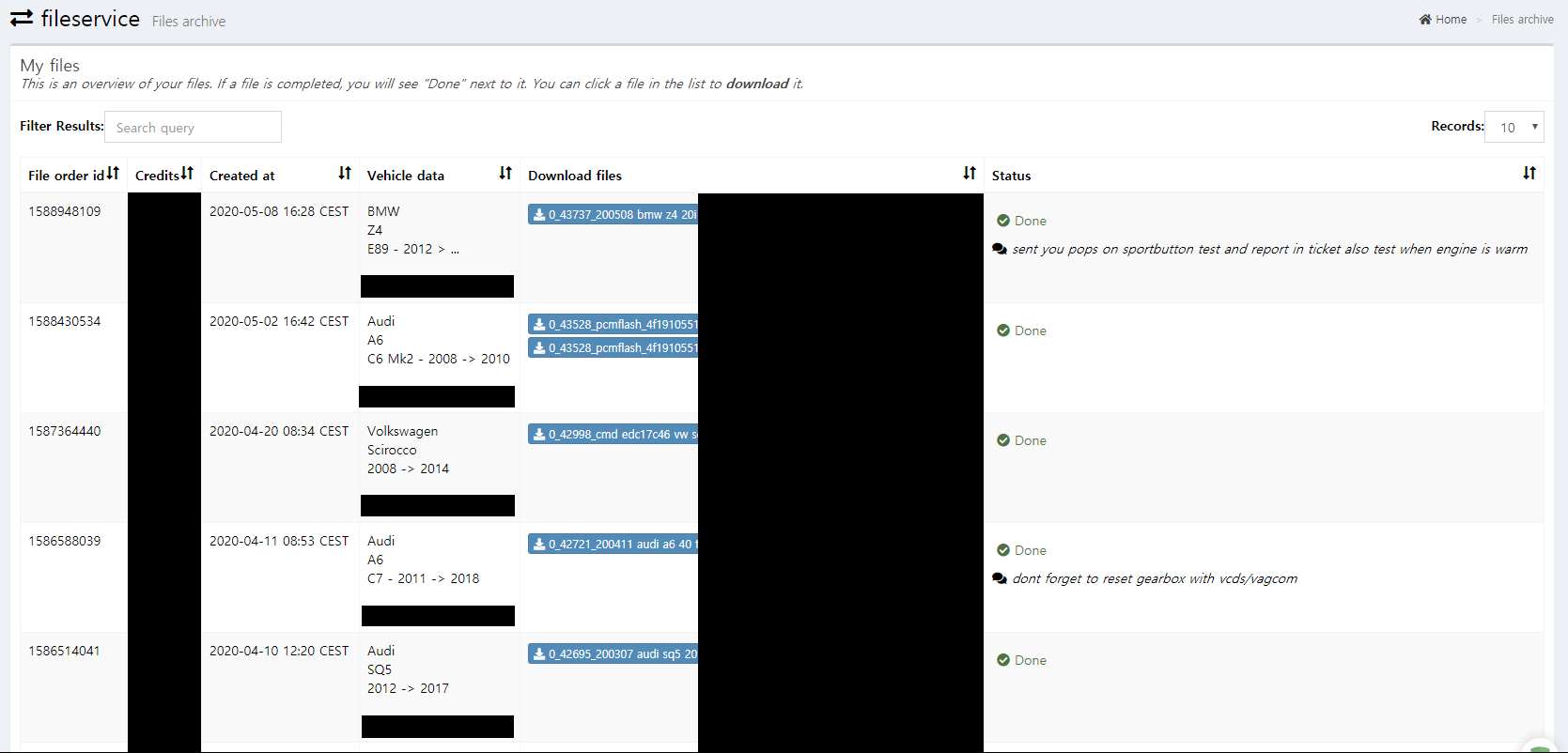
Task: Select file order id 1588430534
Action: [64, 321]
